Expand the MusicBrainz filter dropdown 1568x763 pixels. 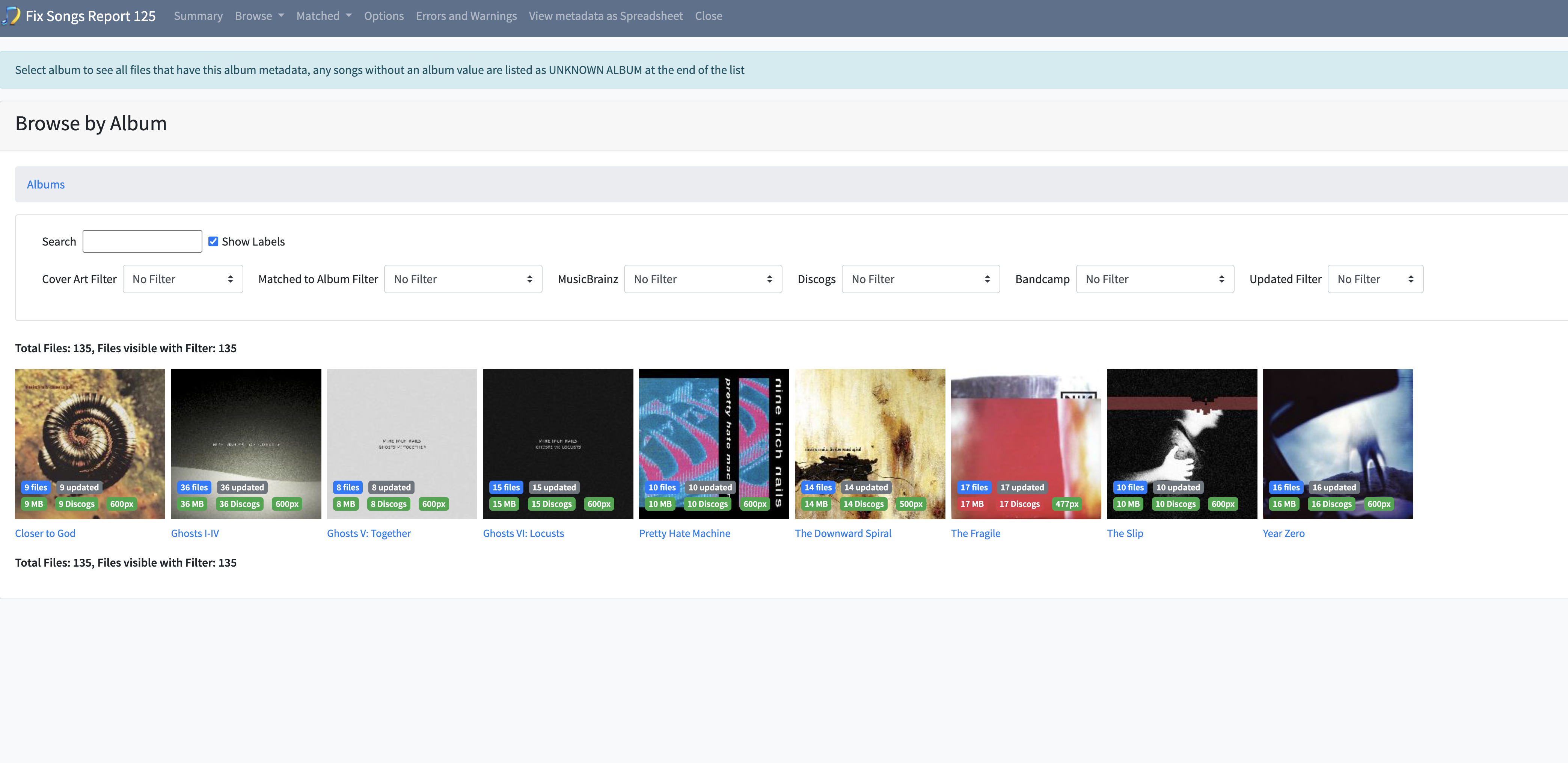pos(703,279)
